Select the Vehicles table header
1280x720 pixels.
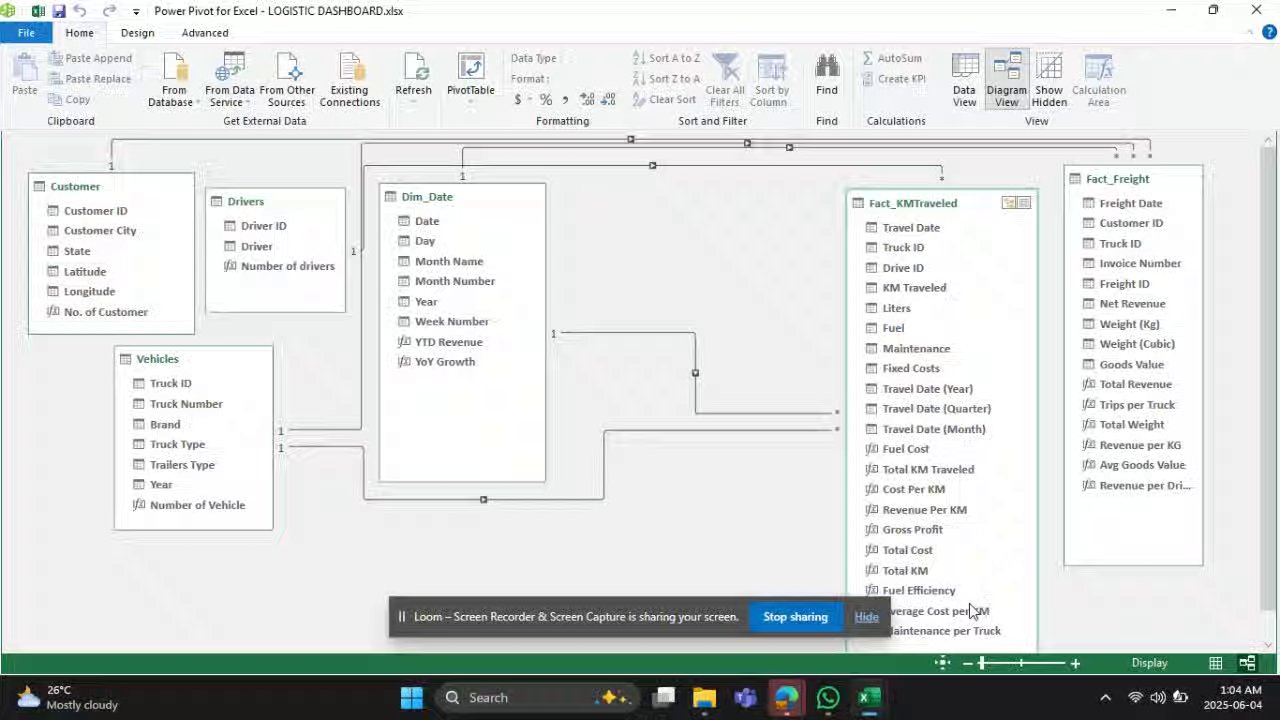click(194, 359)
